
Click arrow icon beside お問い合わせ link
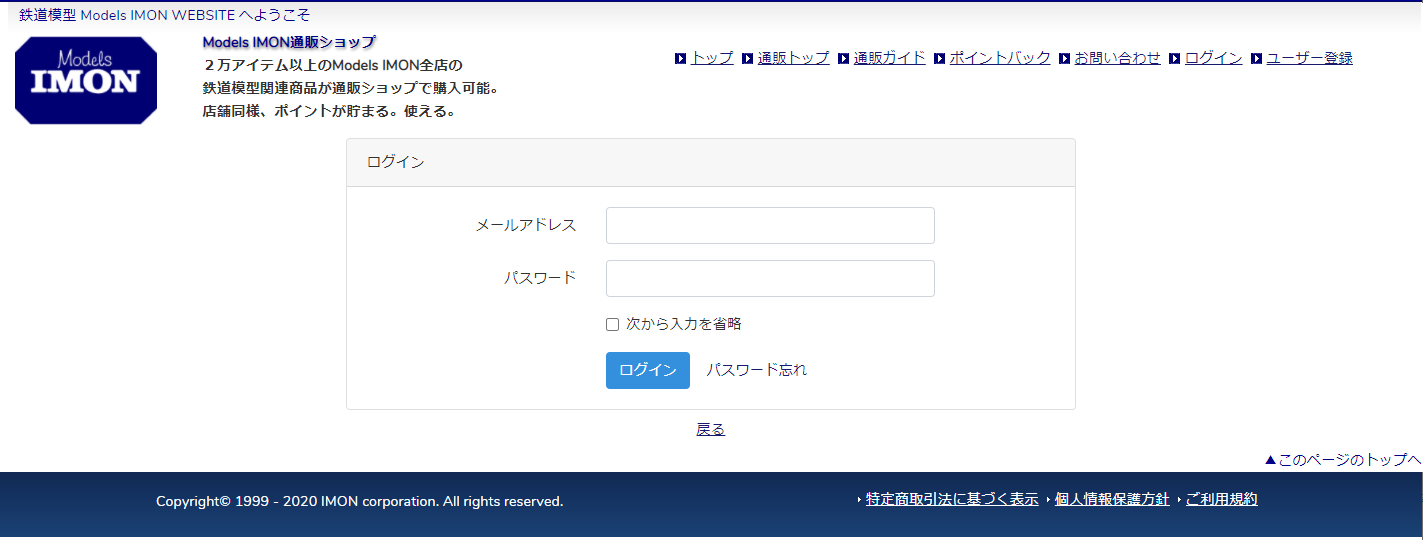click(1065, 59)
